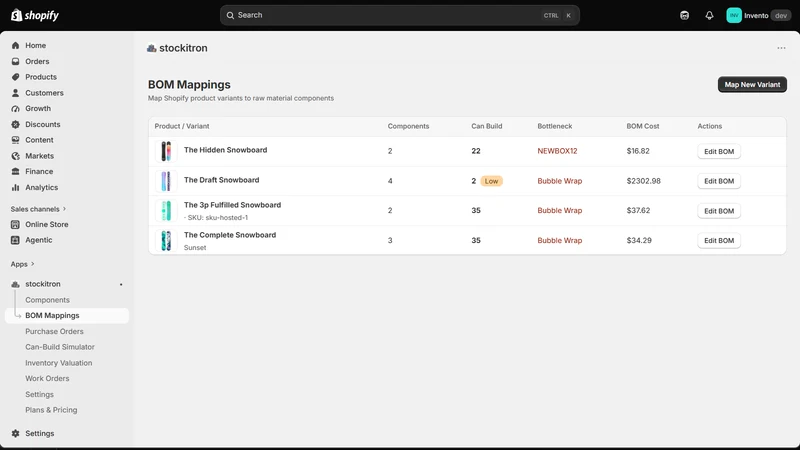This screenshot has width=800, height=450.
Task: Click the Settings gear icon
Action: point(15,433)
